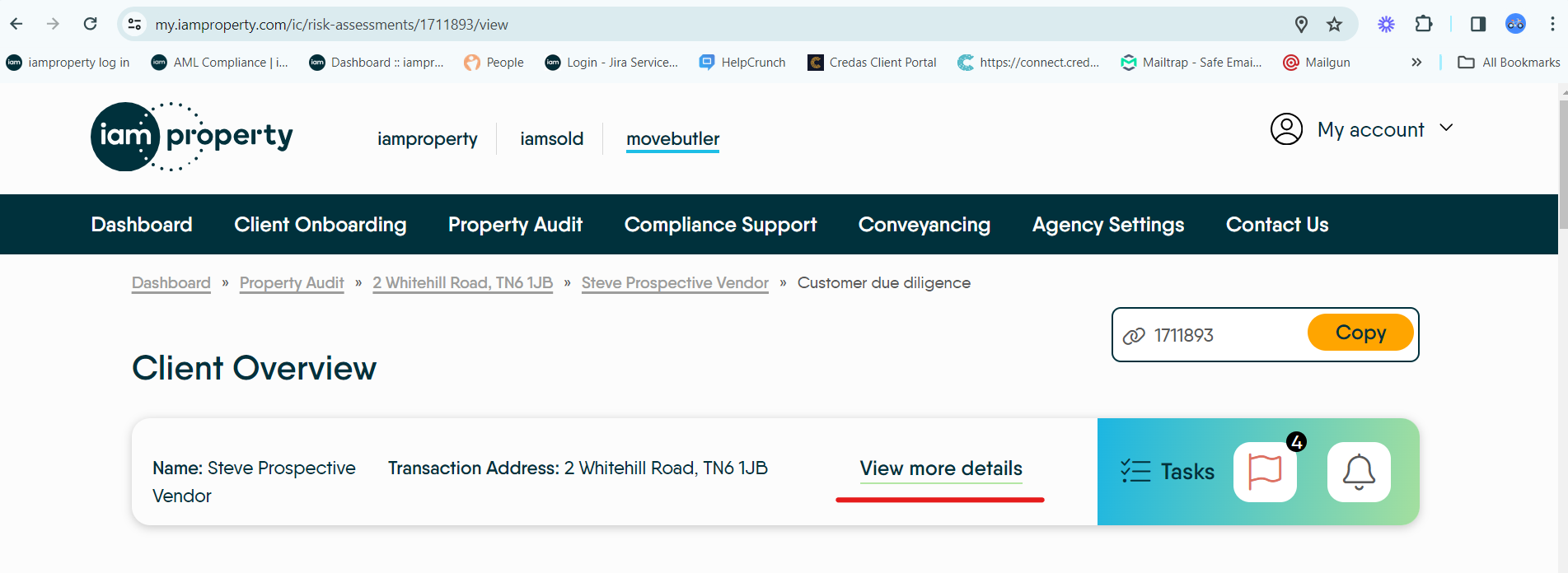Click View more details link
The width and height of the screenshot is (1568, 573).
941,468
